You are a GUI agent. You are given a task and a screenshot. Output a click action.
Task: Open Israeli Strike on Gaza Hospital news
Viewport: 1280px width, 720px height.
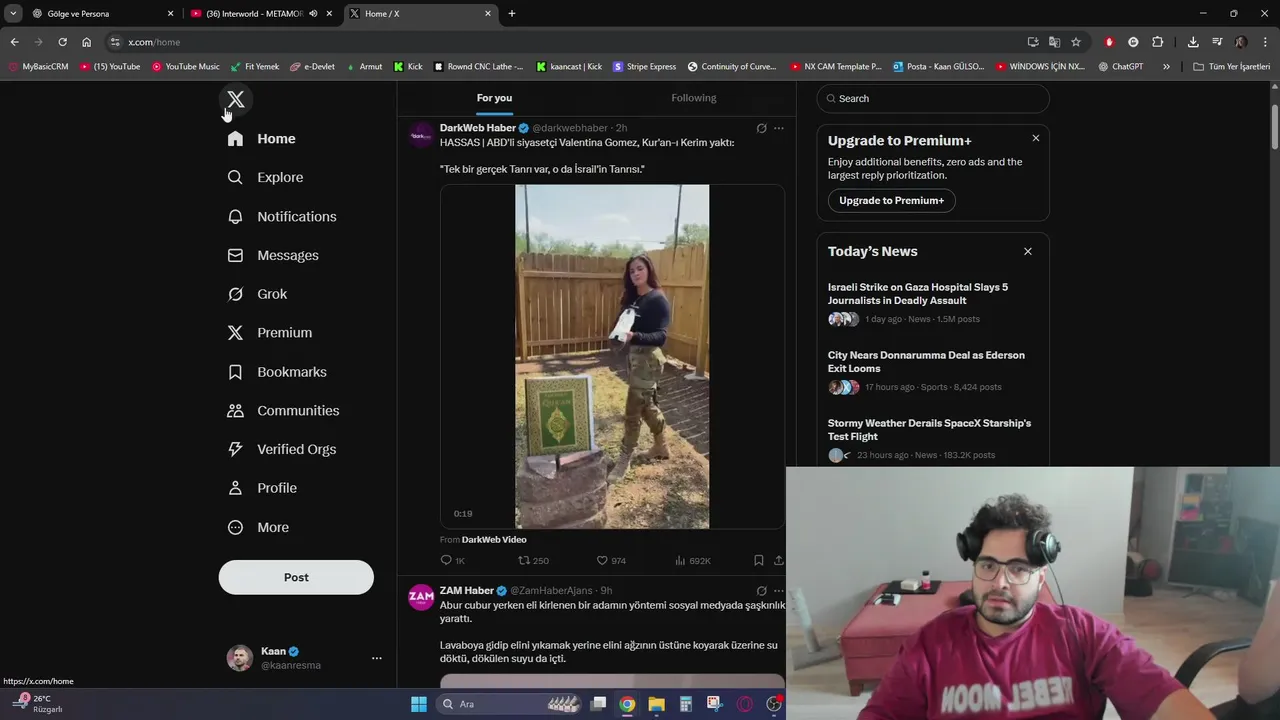pos(918,294)
